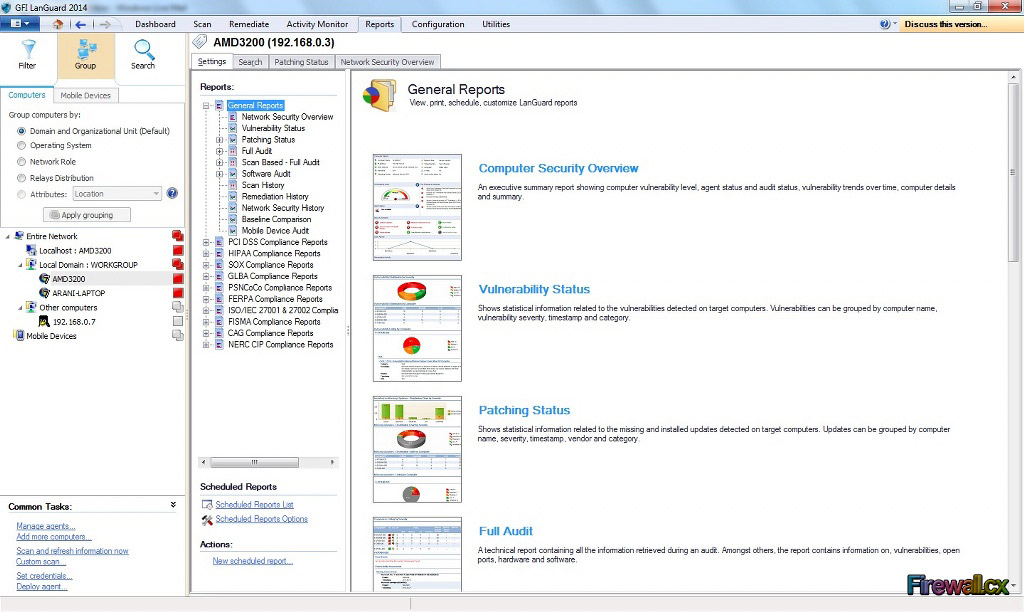Click the reports tree horizontal scrollbar thumb
This screenshot has height=612, width=1024.
pyautogui.click(x=255, y=462)
